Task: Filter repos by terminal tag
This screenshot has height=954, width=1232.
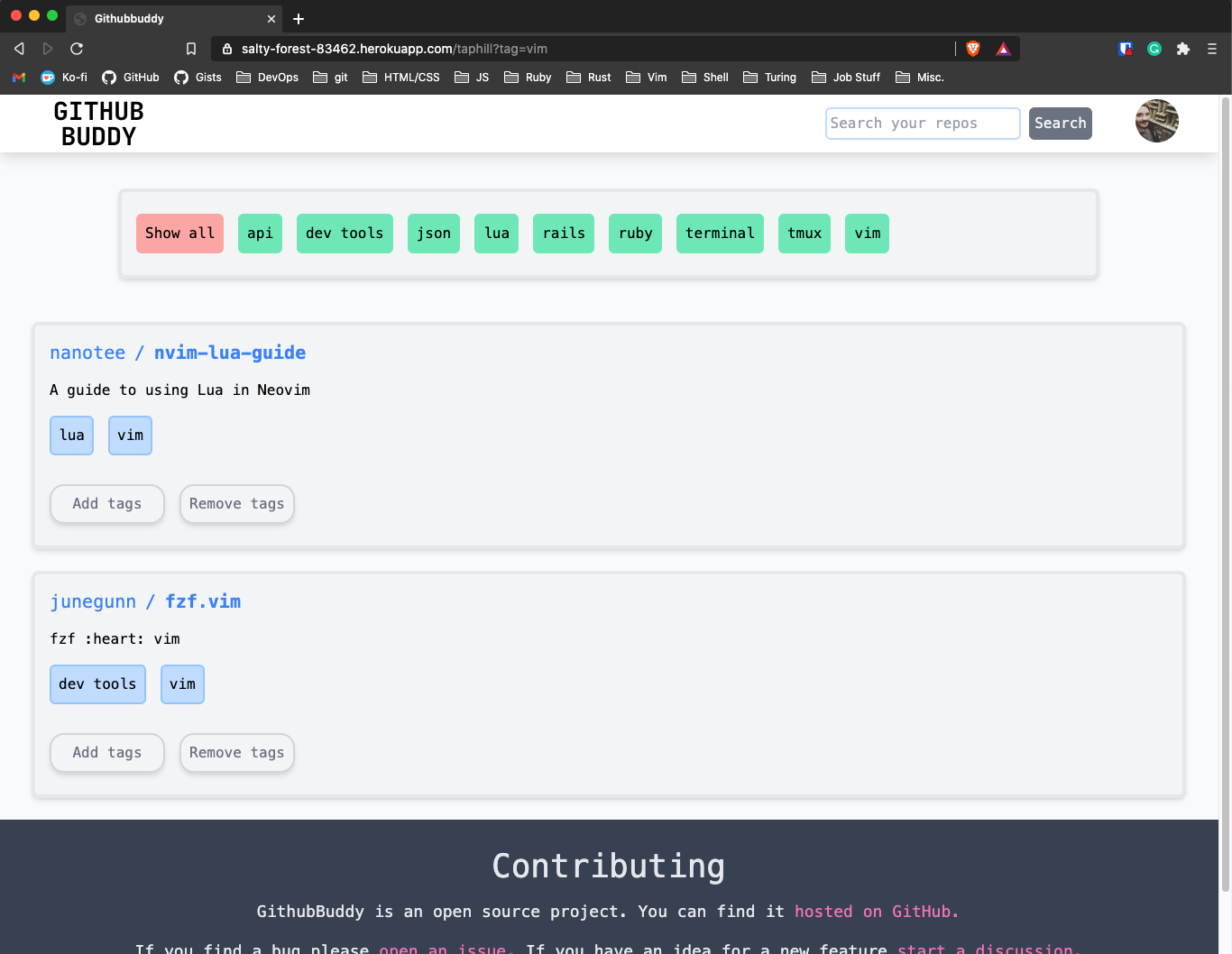Action: 720,234
